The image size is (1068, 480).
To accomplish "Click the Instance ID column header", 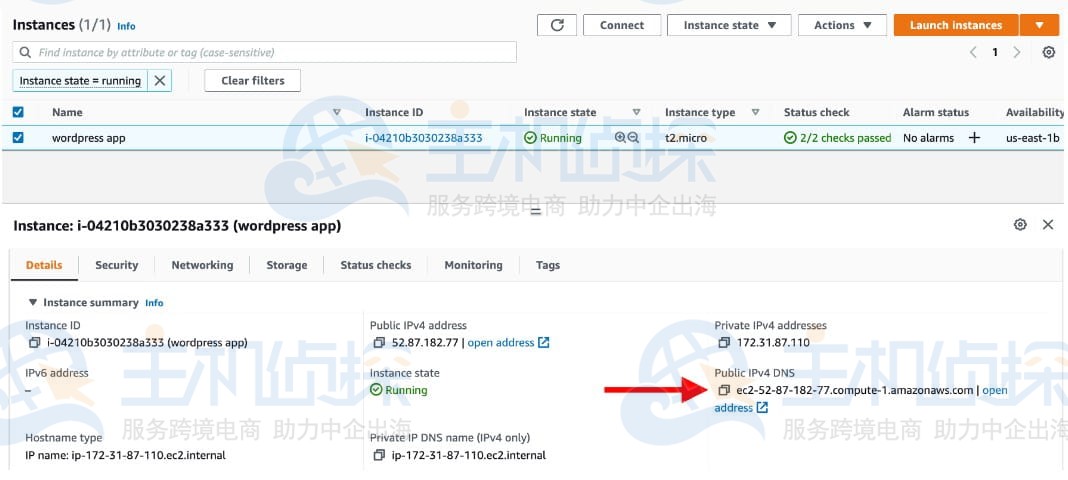I will [x=394, y=112].
